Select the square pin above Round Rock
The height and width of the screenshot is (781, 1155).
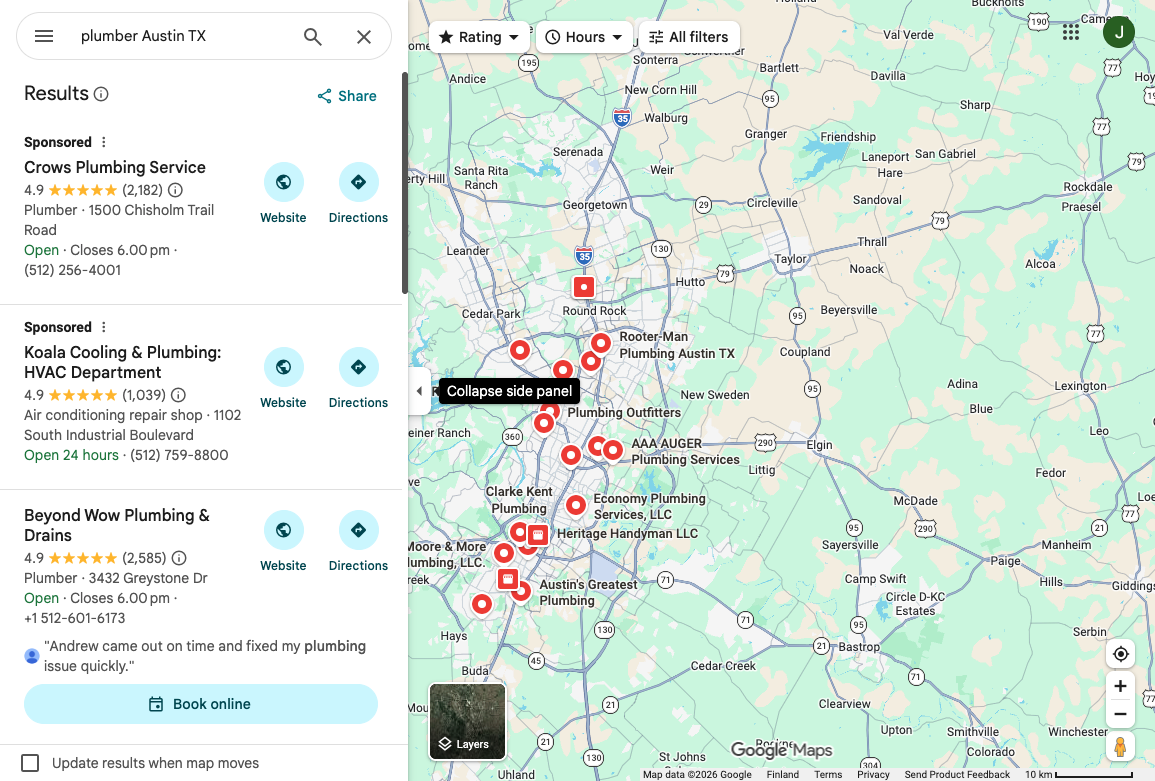pos(584,287)
